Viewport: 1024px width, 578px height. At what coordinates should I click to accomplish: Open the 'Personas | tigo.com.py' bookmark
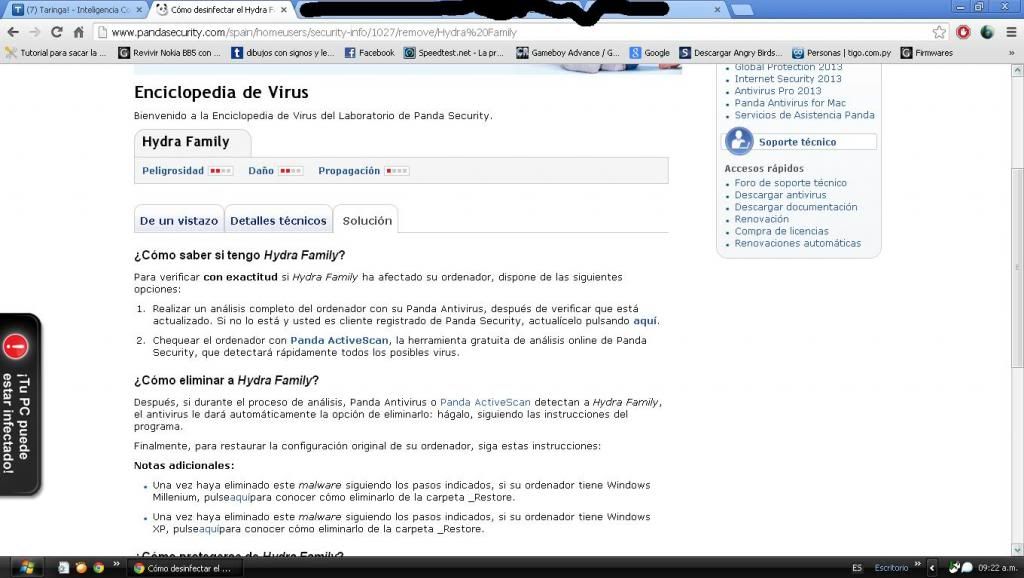(842, 53)
